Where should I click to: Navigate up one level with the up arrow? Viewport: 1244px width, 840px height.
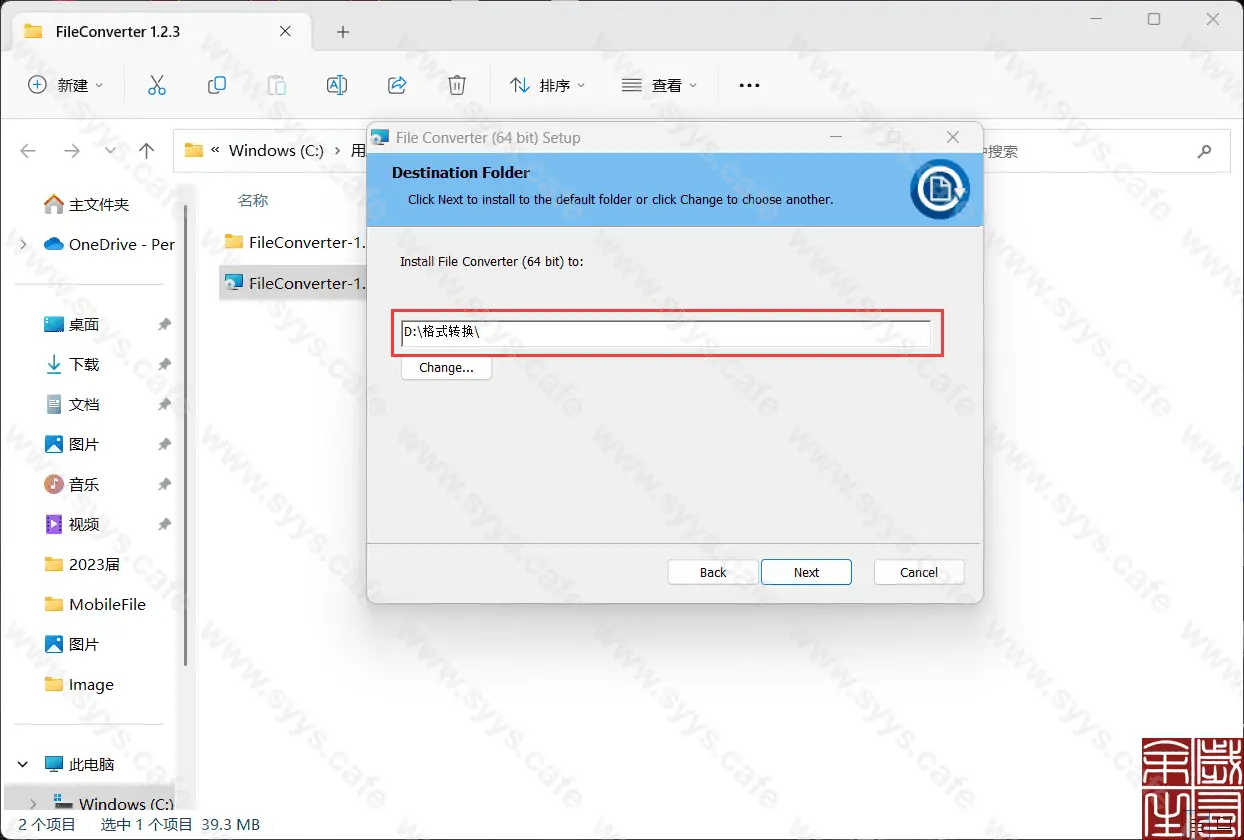146,150
